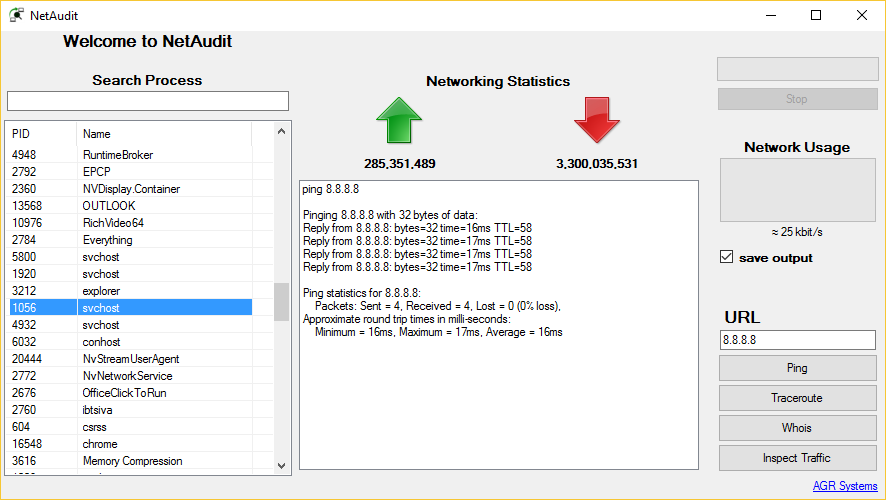
Task: Toggle the save output checkbox
Action: click(727, 258)
